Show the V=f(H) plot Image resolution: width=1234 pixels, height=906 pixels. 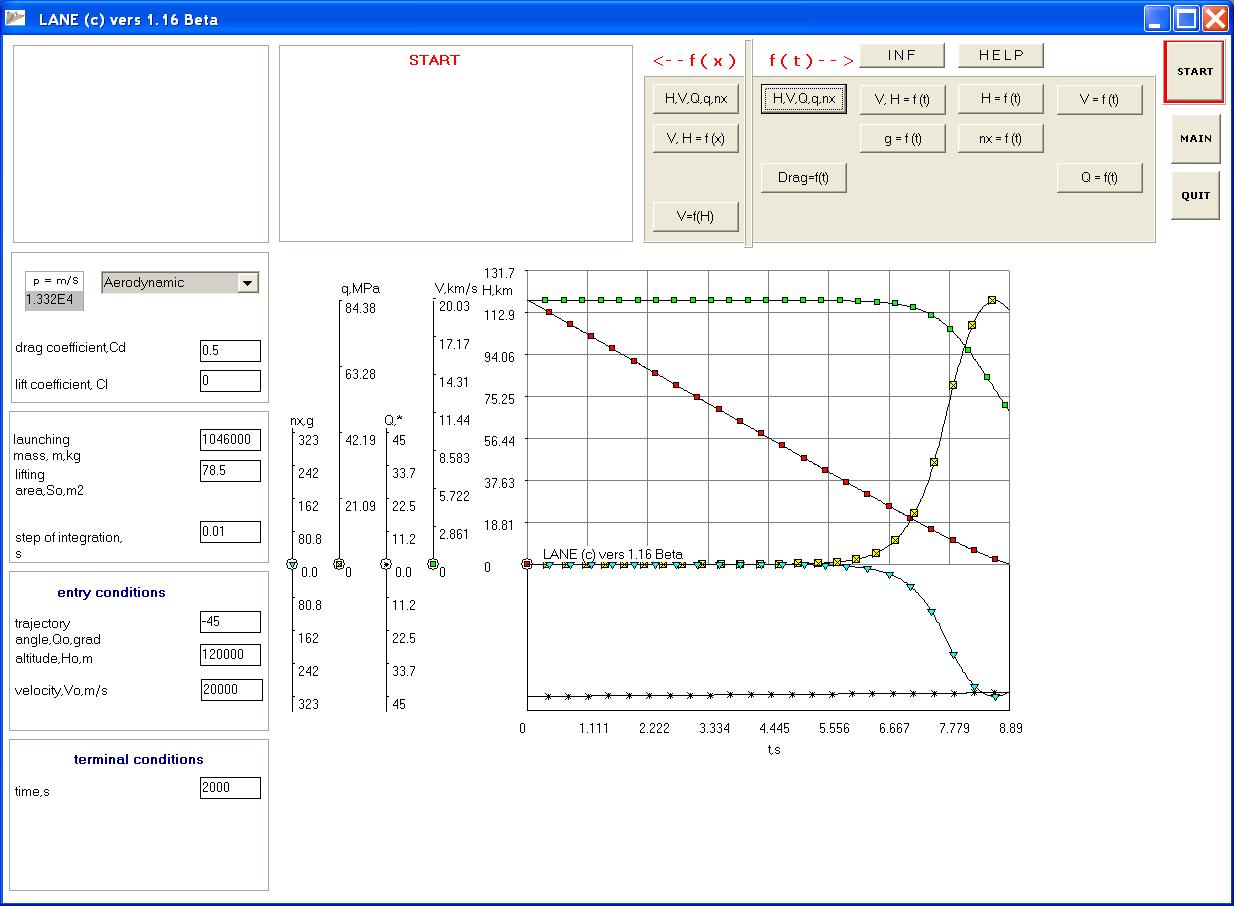click(x=695, y=216)
